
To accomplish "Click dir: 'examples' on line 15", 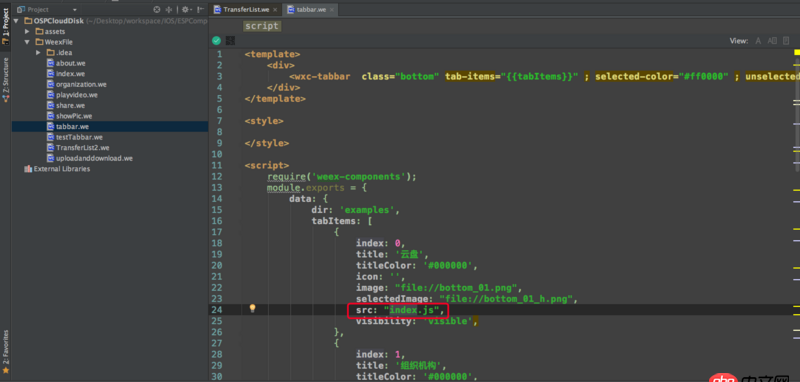I will click(355, 210).
